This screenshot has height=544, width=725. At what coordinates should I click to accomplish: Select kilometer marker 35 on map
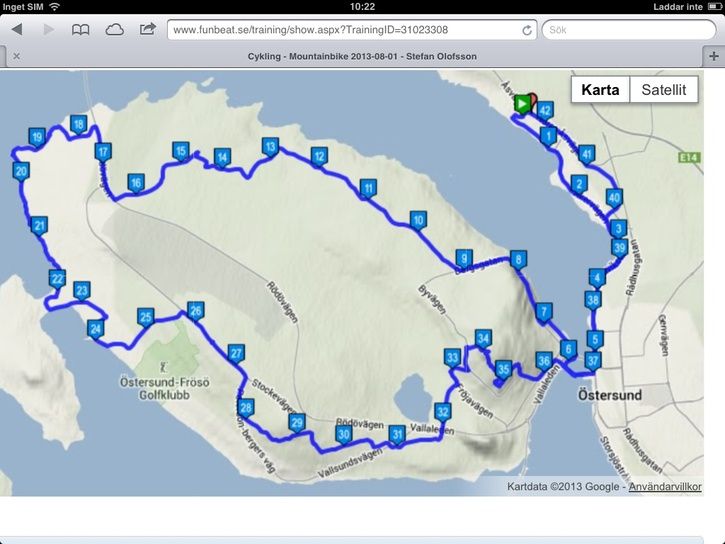(503, 371)
